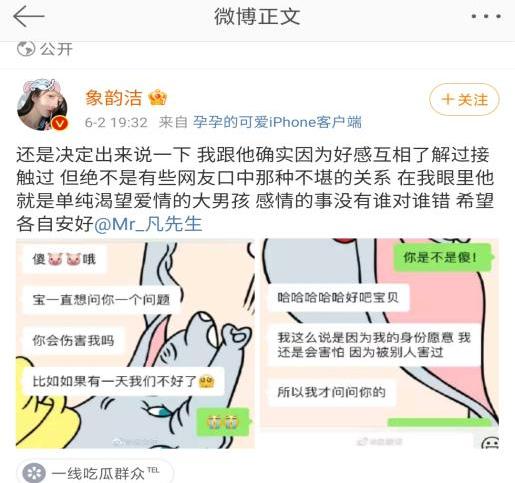The height and width of the screenshot is (483, 515).
Task: Tap the post body text paragraph
Action: pos(255,189)
